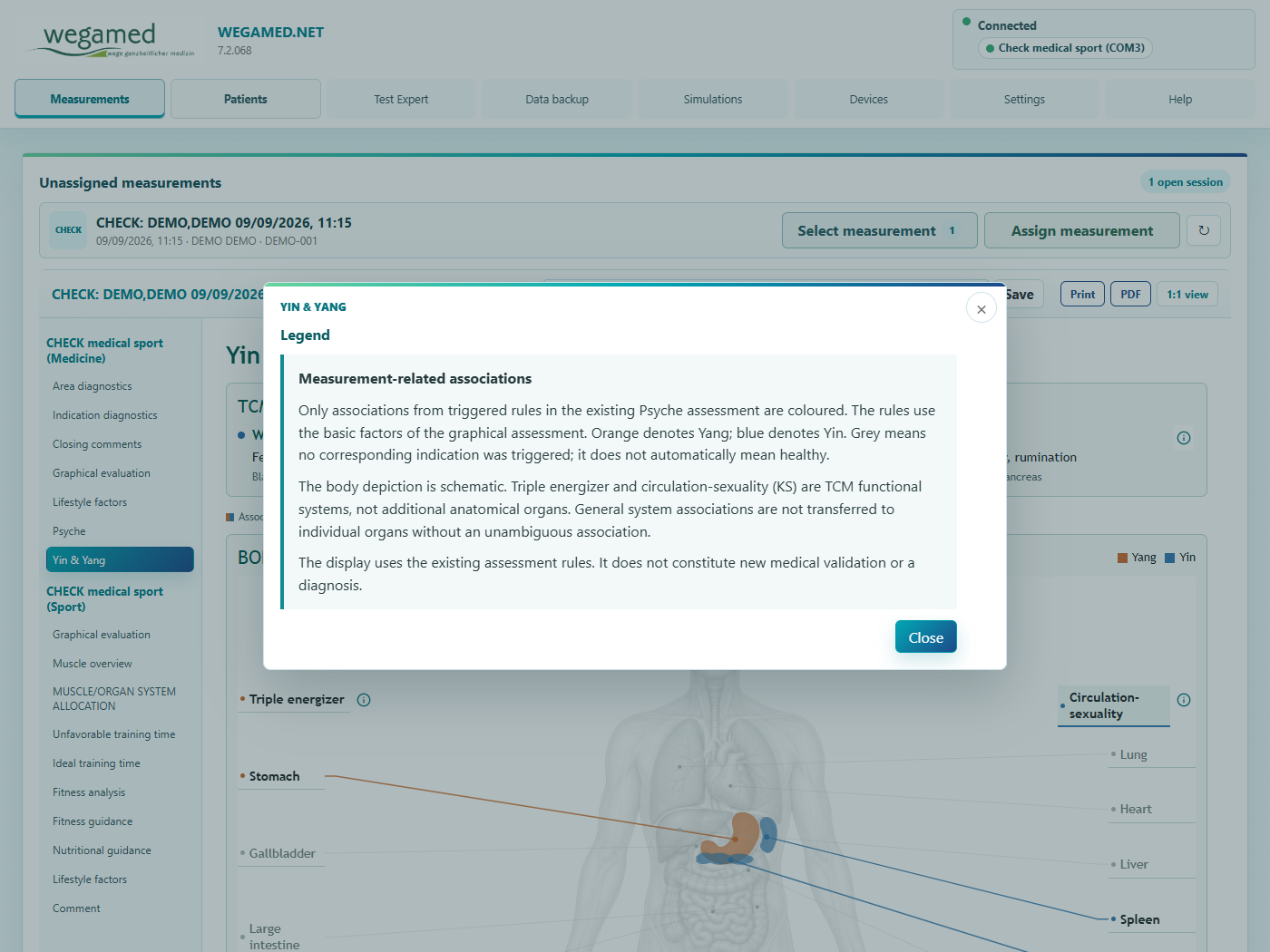Switch to the Devices tab
This screenshot has width=1270, height=952.
click(869, 99)
